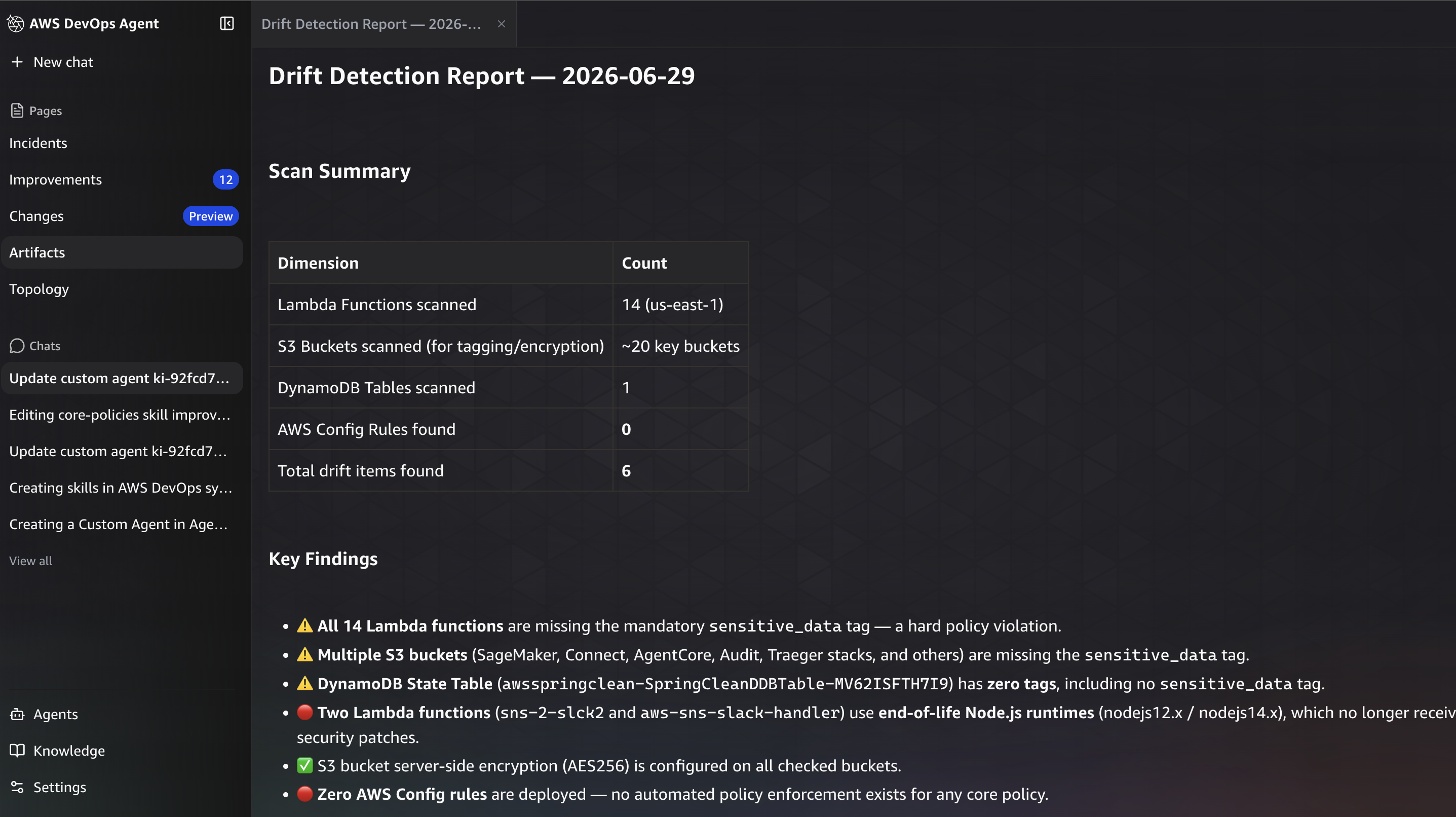1456x817 pixels.
Task: Click the Drift Detection Report heading
Action: pos(482,76)
